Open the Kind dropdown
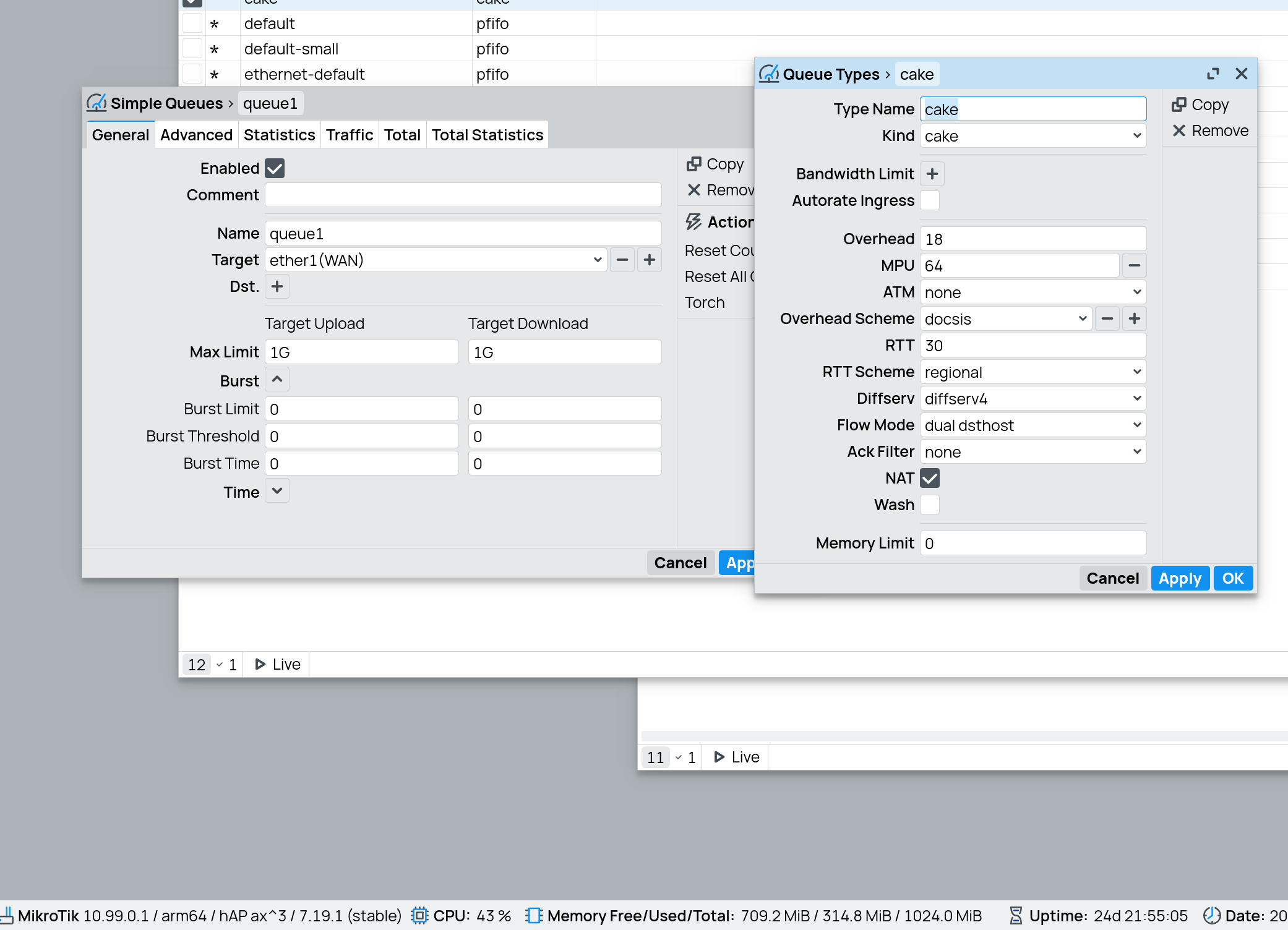1288x930 pixels. pos(1033,135)
